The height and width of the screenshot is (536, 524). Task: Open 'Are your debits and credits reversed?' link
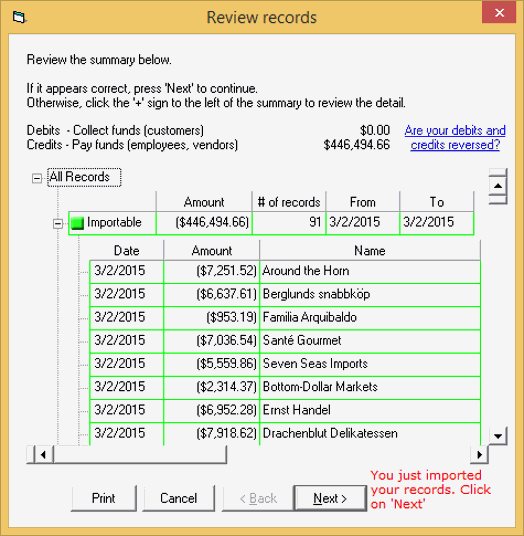point(455,137)
